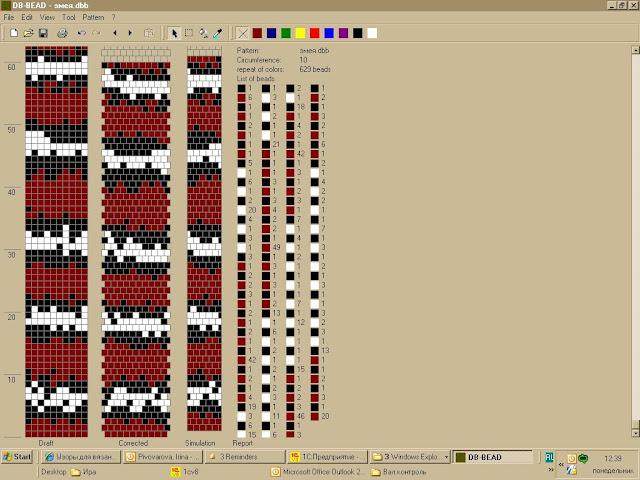Save the pattern with floppy icon

point(43,33)
